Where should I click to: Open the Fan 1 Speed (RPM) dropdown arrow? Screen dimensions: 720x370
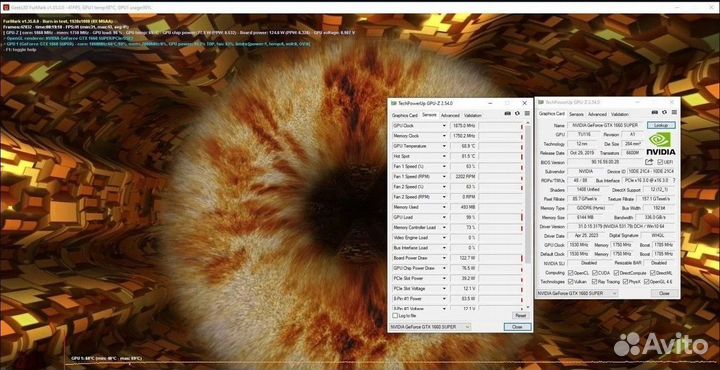444,176
